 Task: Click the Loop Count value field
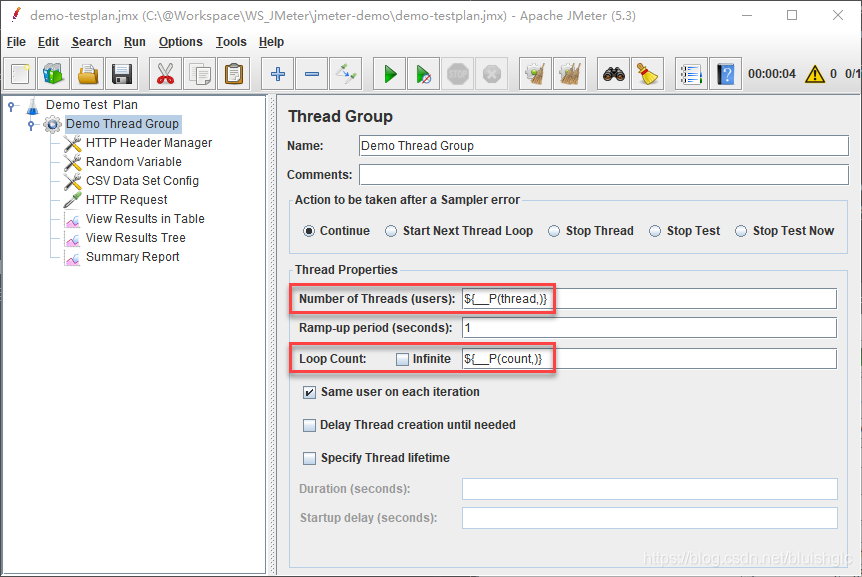coord(649,359)
